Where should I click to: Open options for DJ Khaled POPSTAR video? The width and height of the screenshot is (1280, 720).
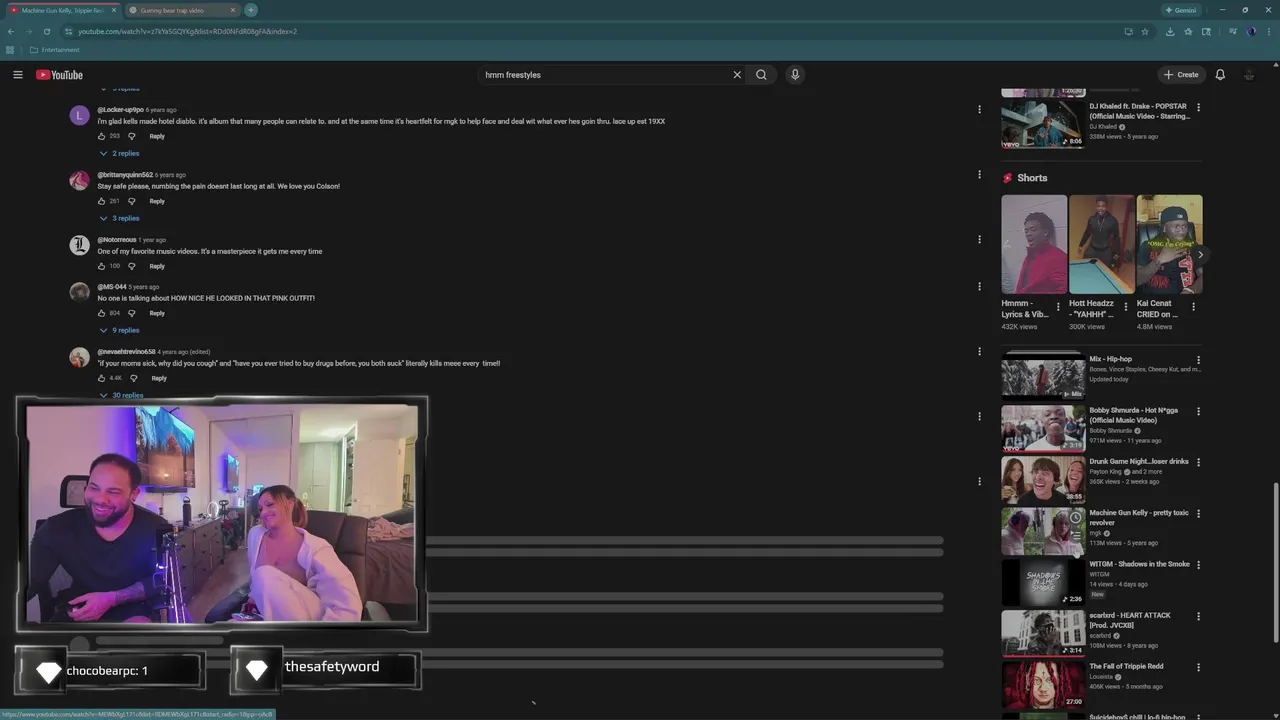1198,107
